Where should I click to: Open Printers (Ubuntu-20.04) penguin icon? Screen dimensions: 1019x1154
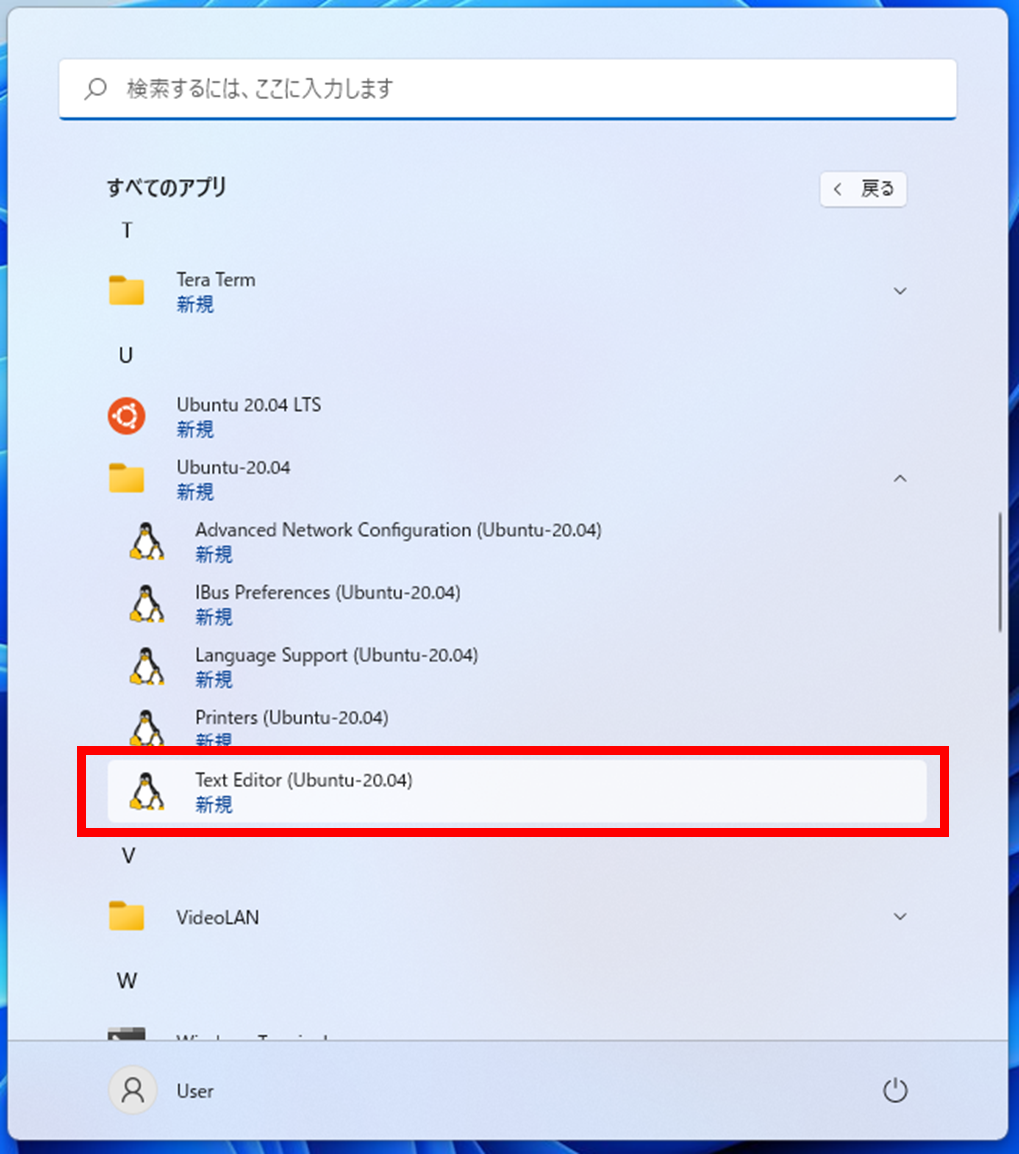tap(146, 728)
